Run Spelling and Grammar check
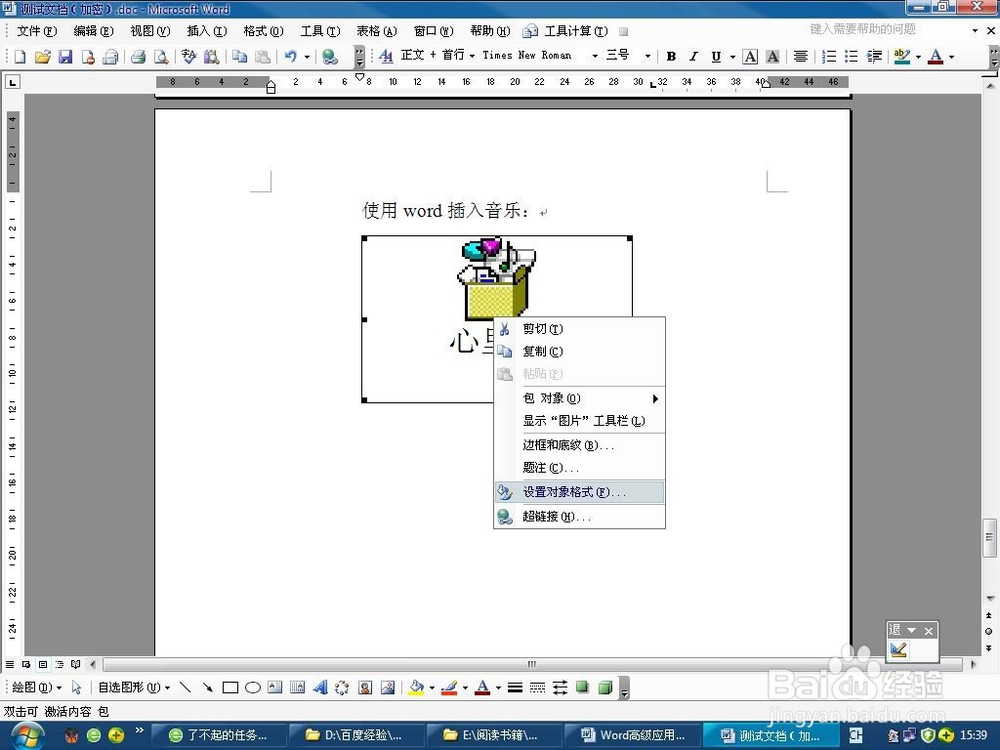 pyautogui.click(x=188, y=57)
